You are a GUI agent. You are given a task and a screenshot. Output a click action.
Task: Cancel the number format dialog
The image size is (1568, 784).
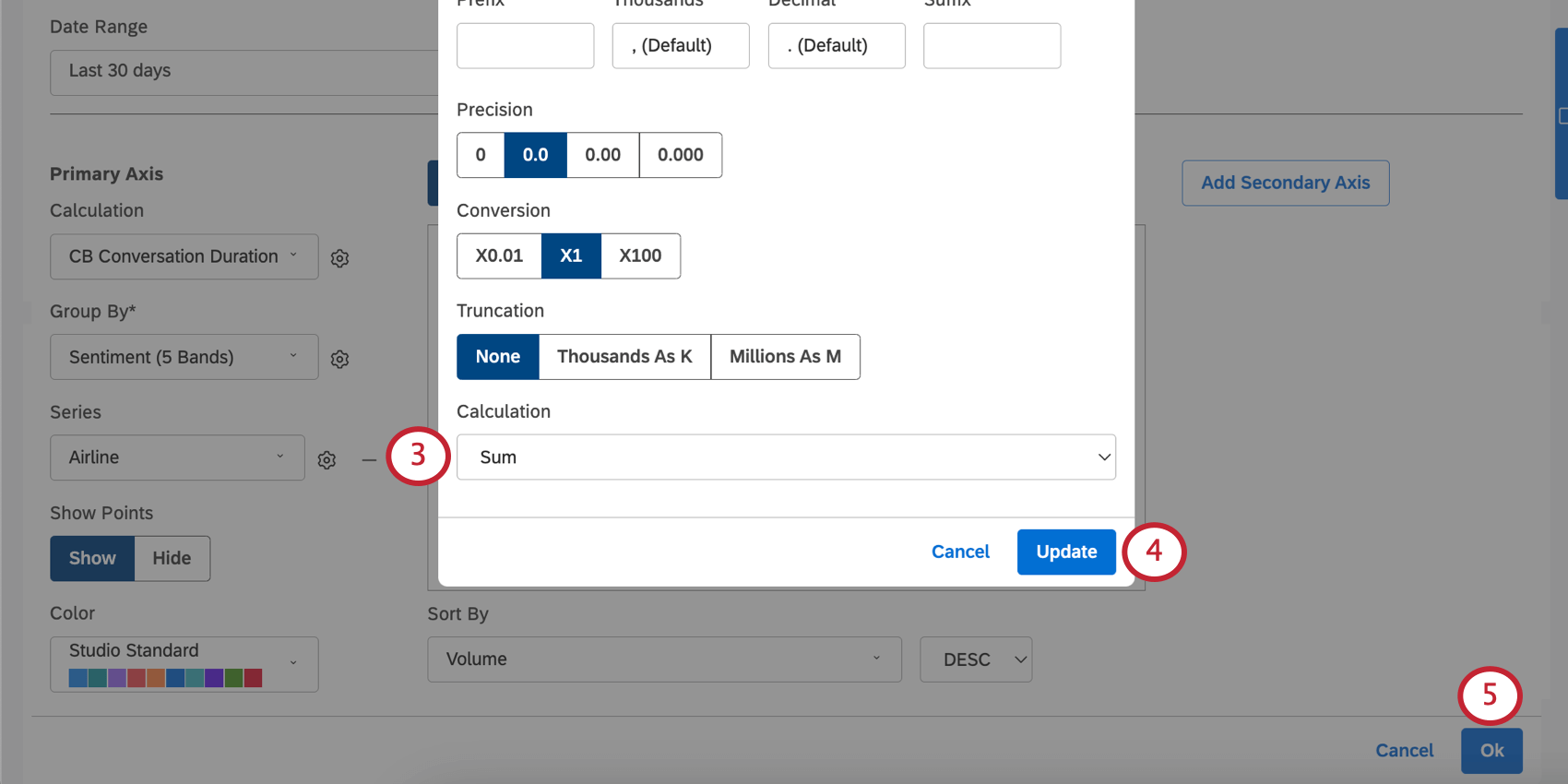tap(960, 552)
